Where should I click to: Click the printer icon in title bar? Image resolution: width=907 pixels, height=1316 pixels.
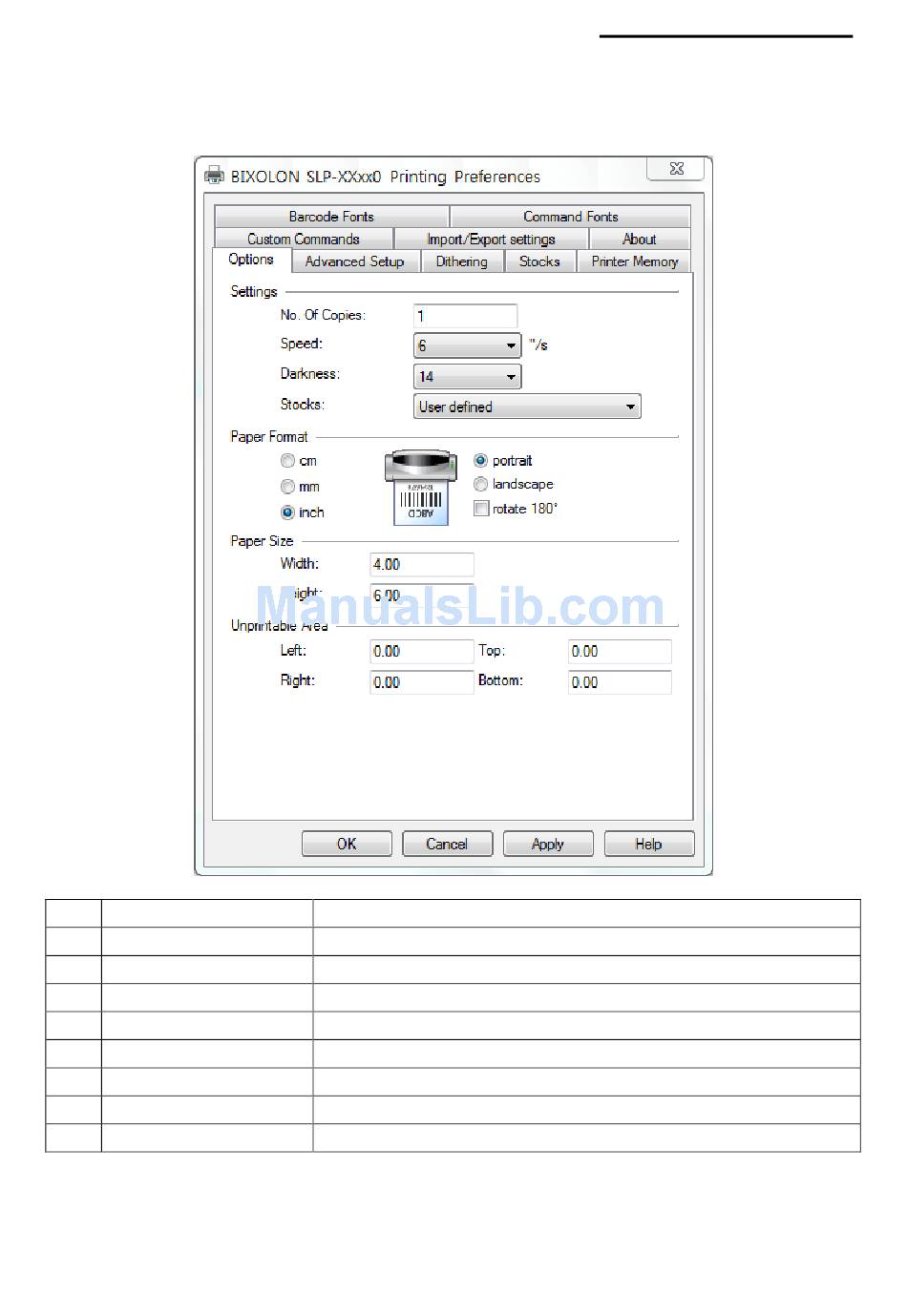click(x=214, y=176)
